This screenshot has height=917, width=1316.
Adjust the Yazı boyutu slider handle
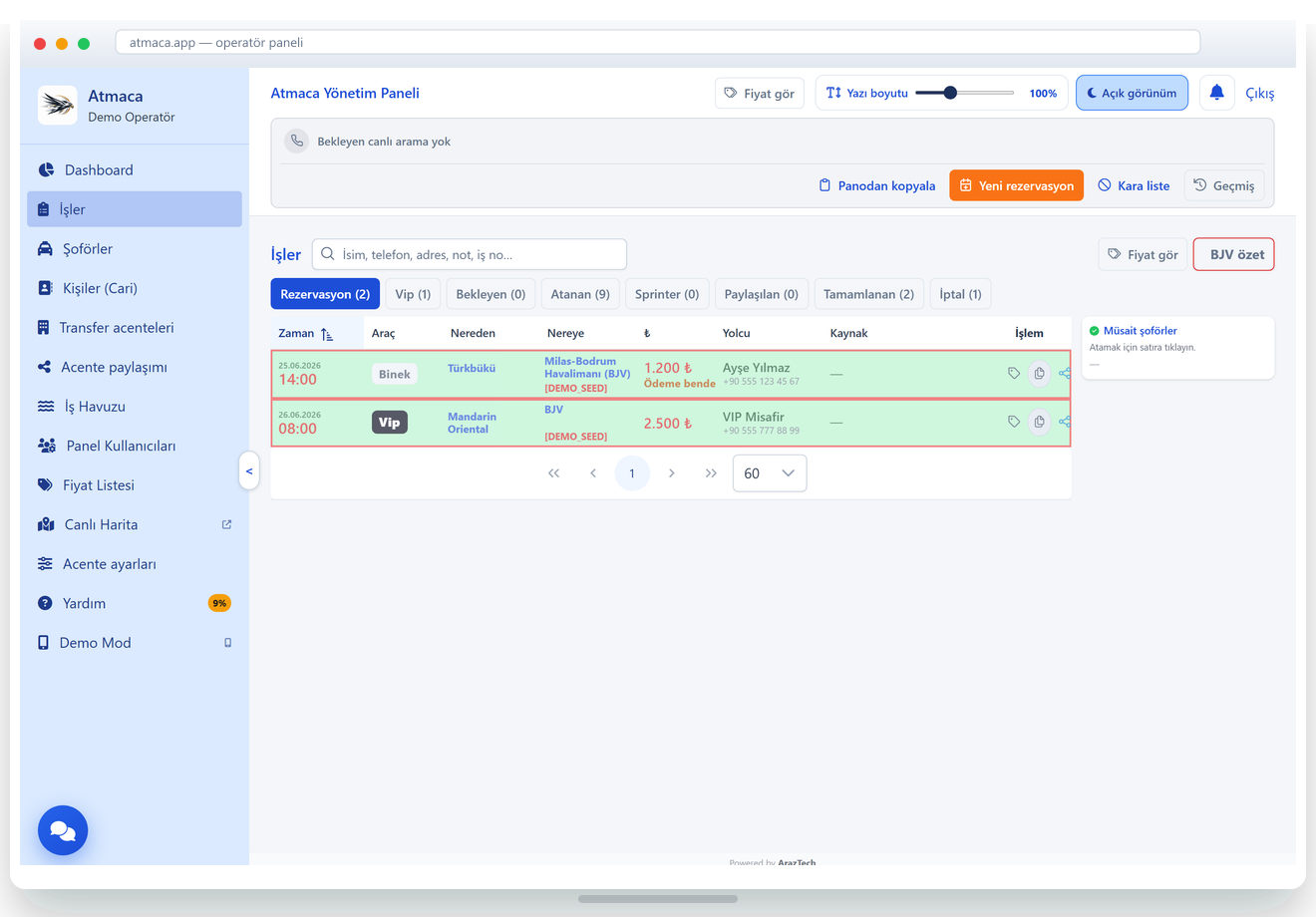(950, 93)
